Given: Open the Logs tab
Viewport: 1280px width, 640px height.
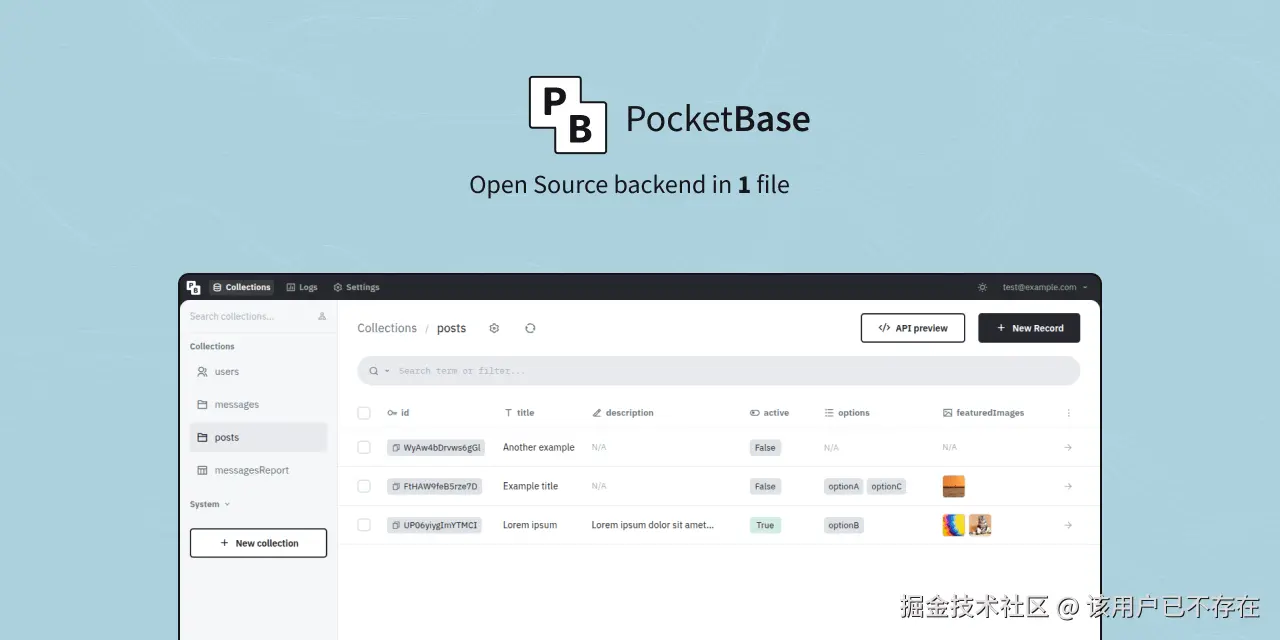Looking at the screenshot, I should (302, 287).
